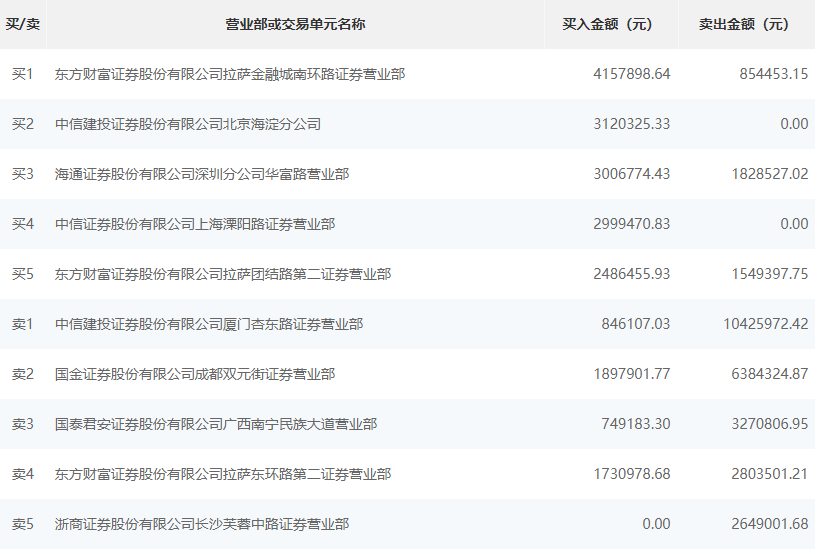Click sell amount 6384324.87
Image resolution: width=815 pixels, height=549 pixels.
coord(770,374)
